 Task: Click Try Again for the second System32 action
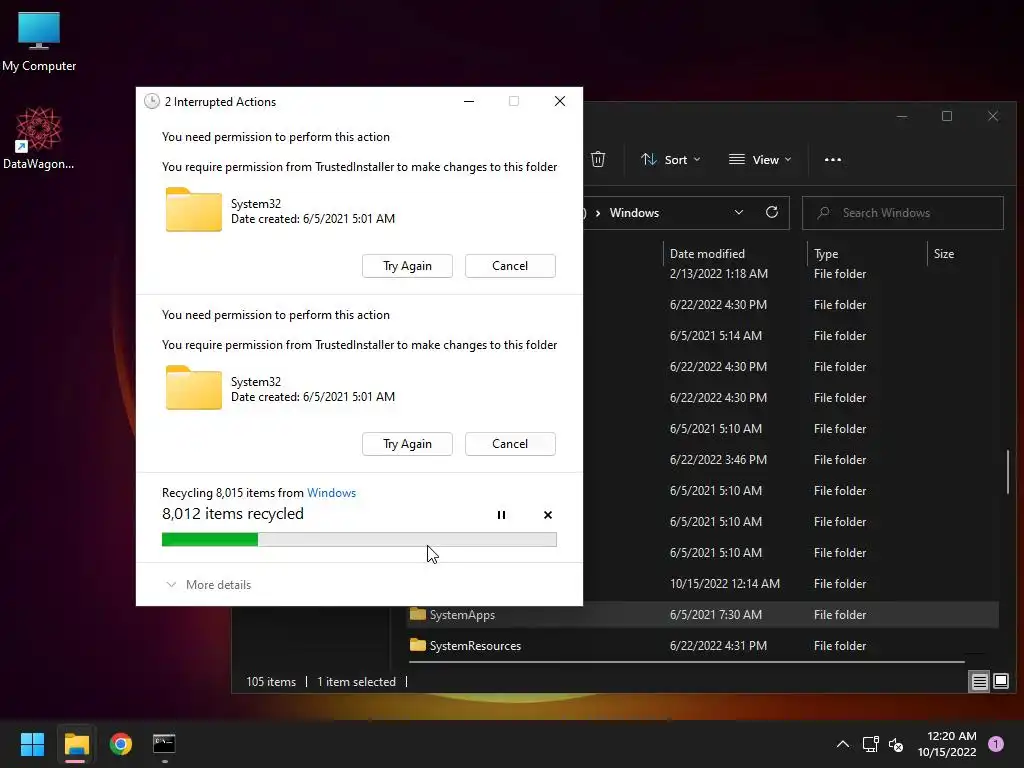[x=408, y=444]
